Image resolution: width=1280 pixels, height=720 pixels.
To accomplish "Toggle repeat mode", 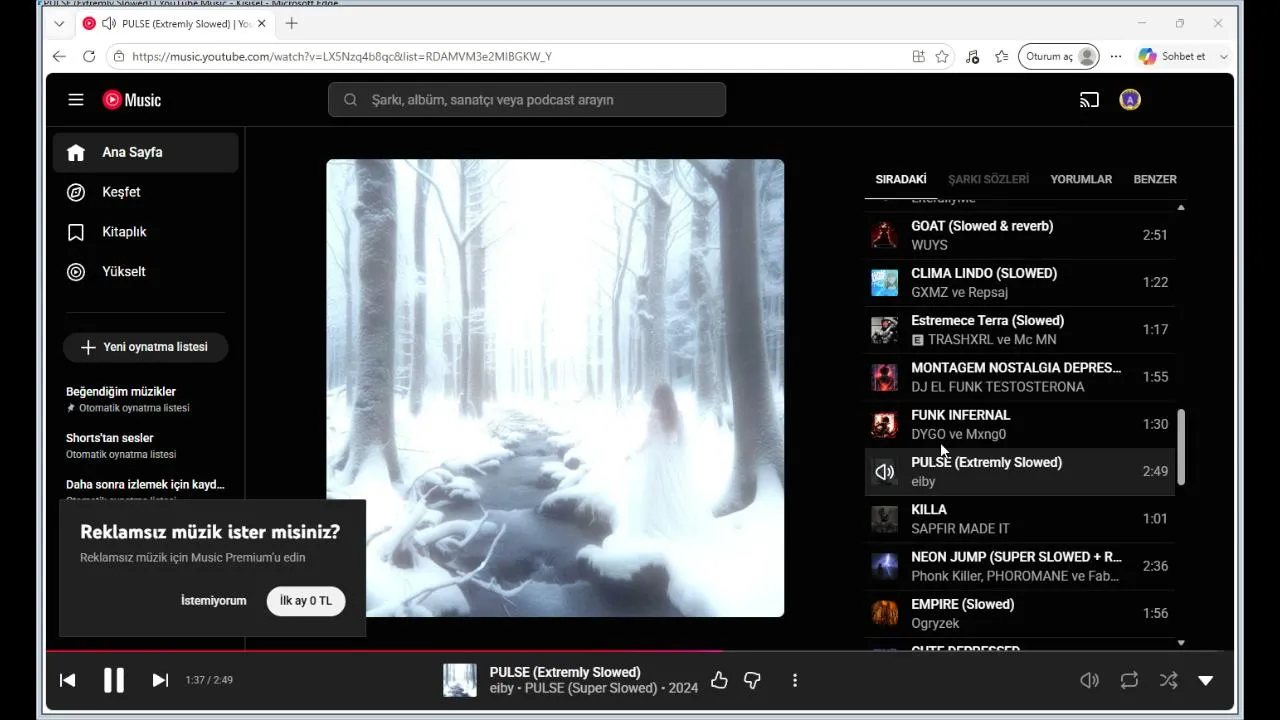I will (x=1129, y=680).
